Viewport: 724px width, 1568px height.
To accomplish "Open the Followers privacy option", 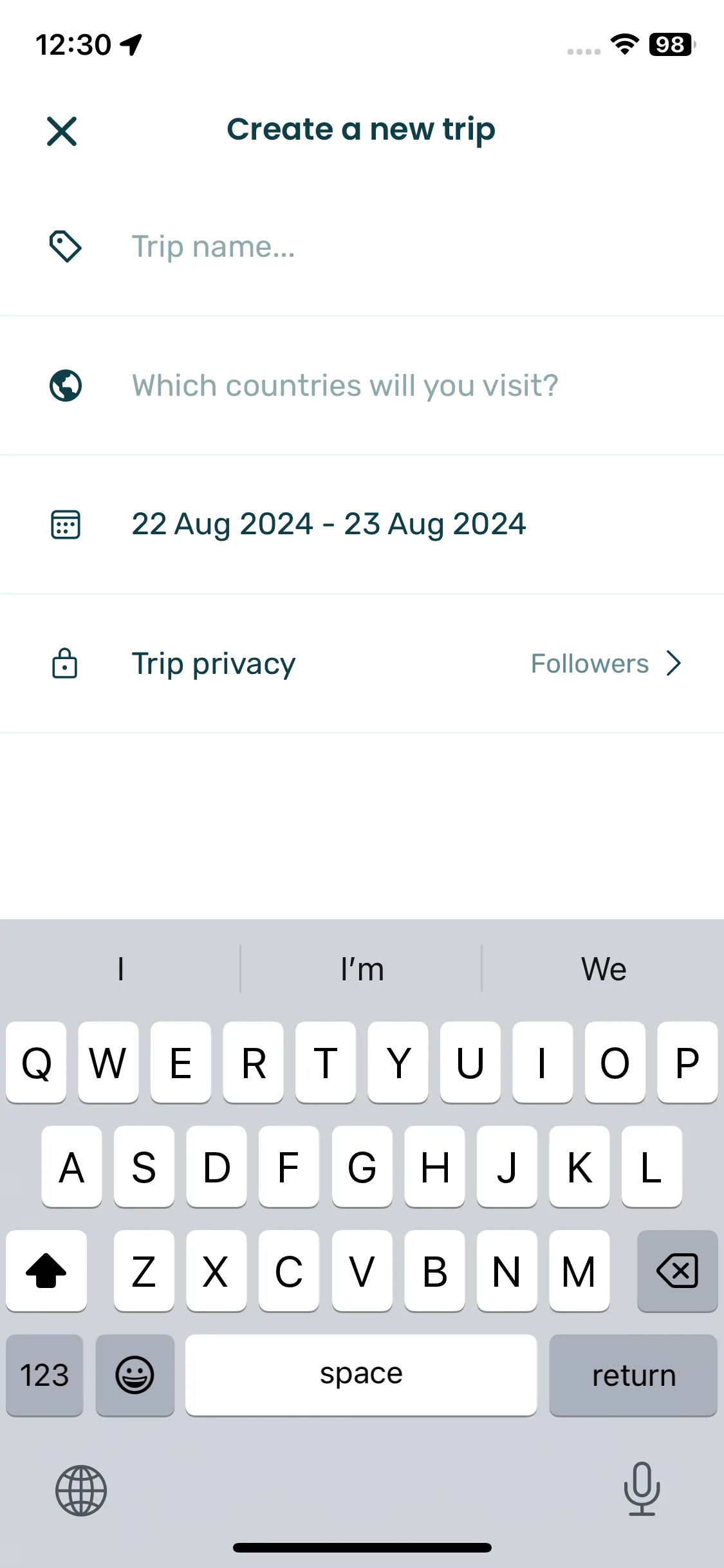I will [589, 664].
